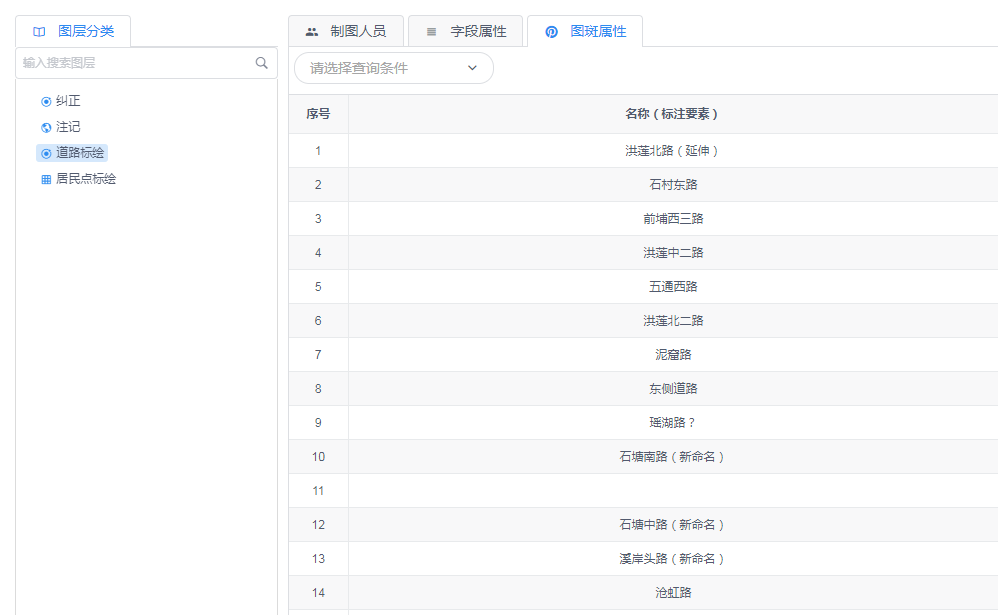Click sequence number 7 cell
Screen dimensions: 998x615
318,355
